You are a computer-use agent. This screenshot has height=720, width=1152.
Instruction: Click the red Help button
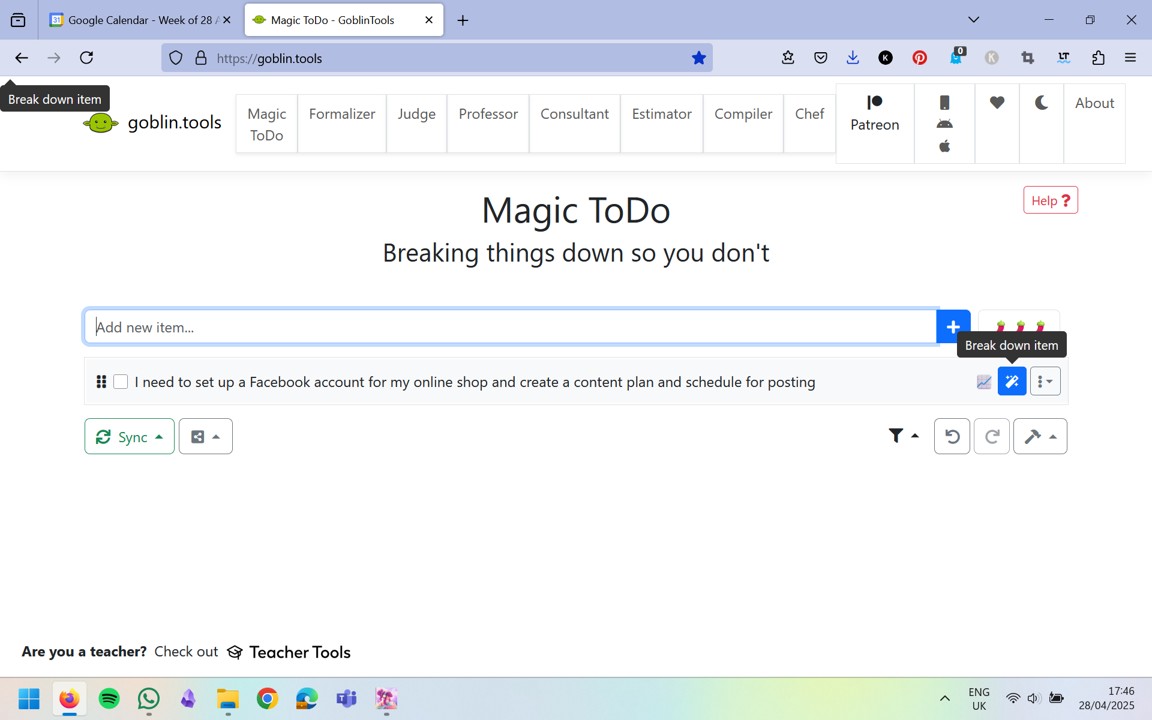[1050, 200]
